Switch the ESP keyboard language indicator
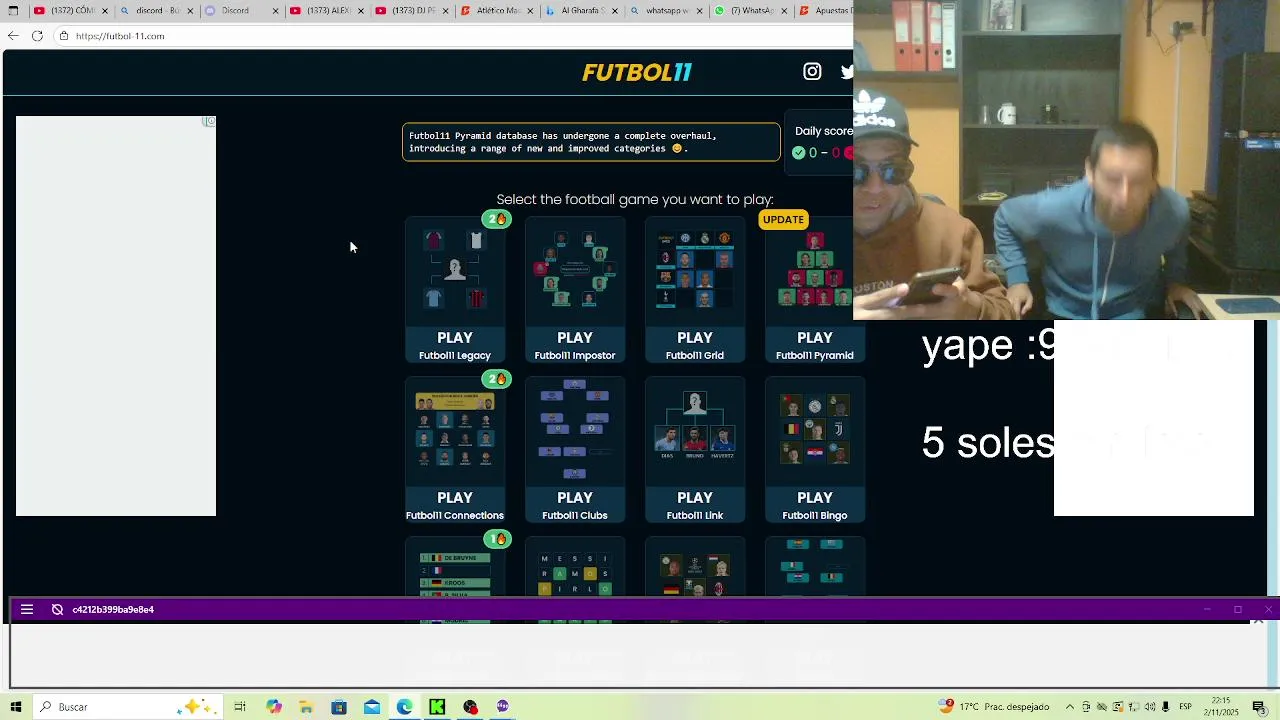 pyautogui.click(x=1185, y=707)
